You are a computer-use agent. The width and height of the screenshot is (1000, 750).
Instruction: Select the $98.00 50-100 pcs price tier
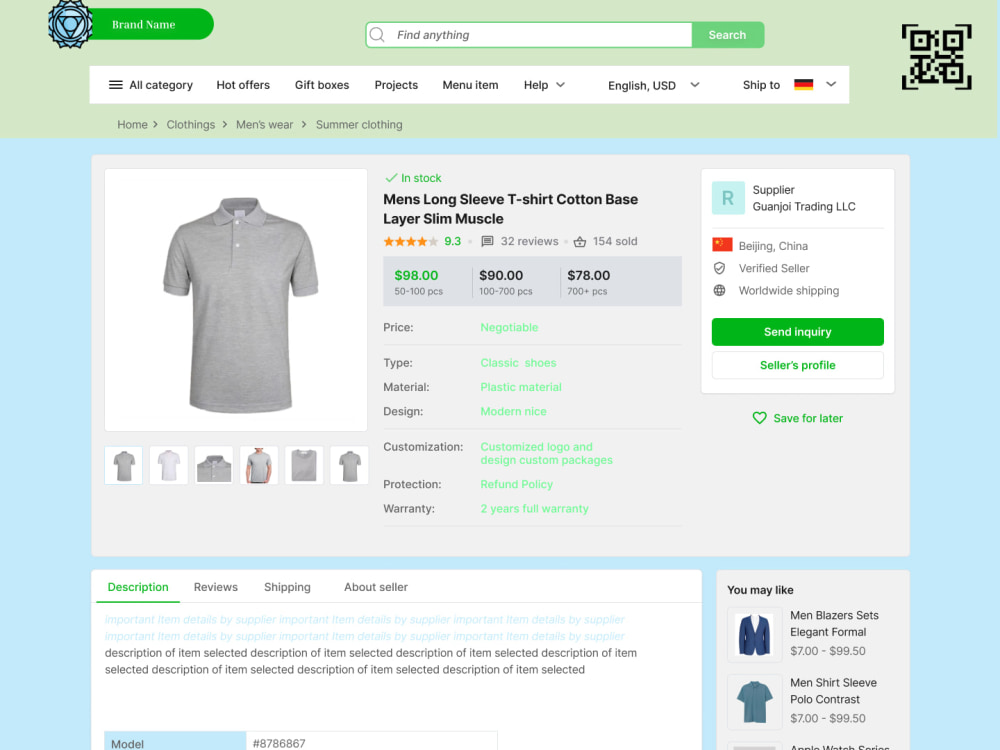[418, 282]
